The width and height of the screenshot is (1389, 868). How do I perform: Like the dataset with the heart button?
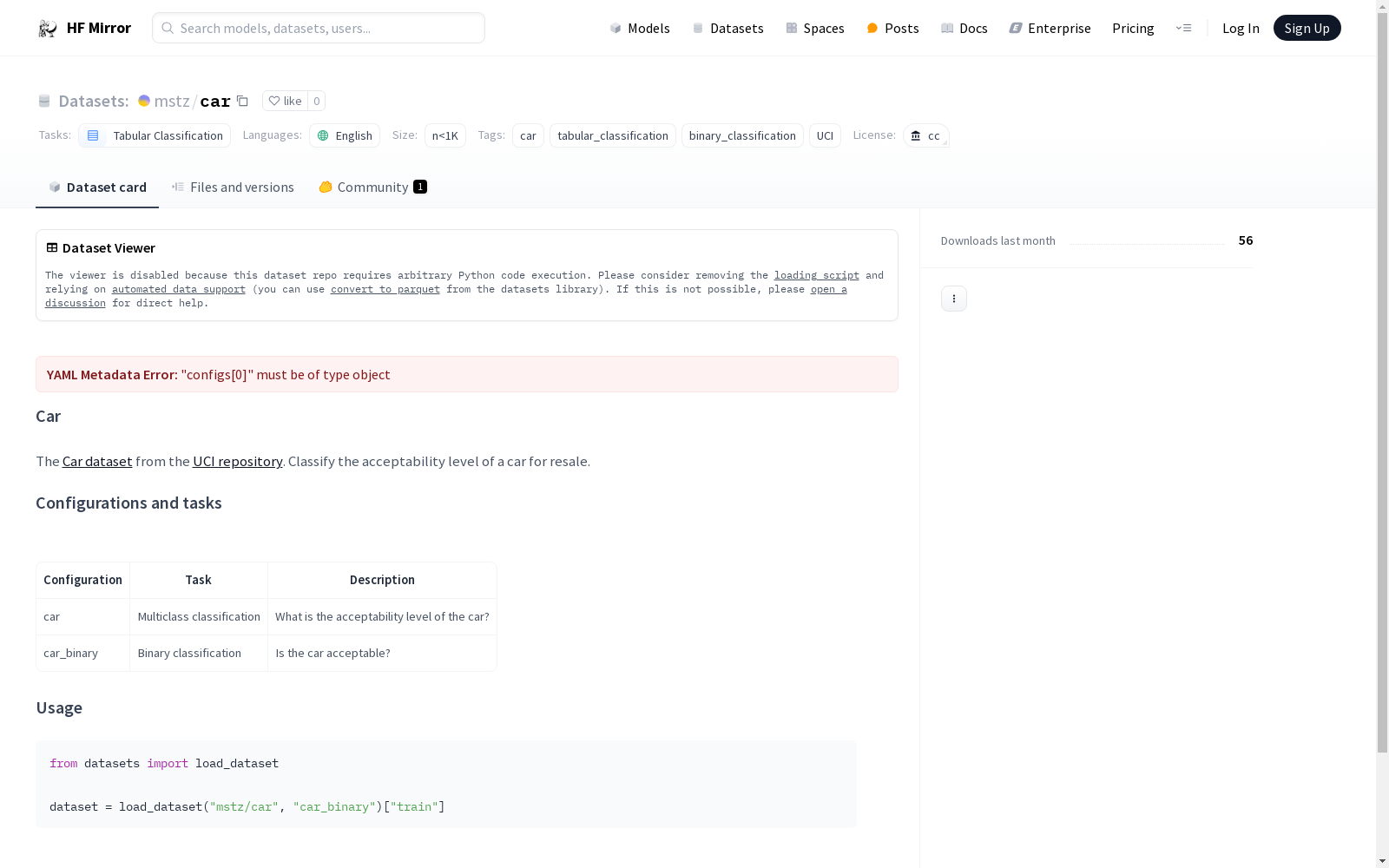285,101
